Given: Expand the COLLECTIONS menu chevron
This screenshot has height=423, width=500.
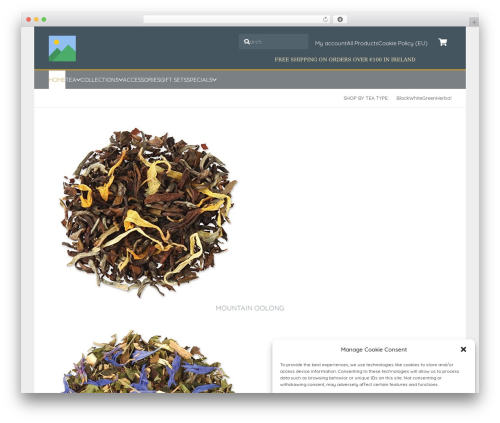Looking at the screenshot, I should [x=121, y=80].
